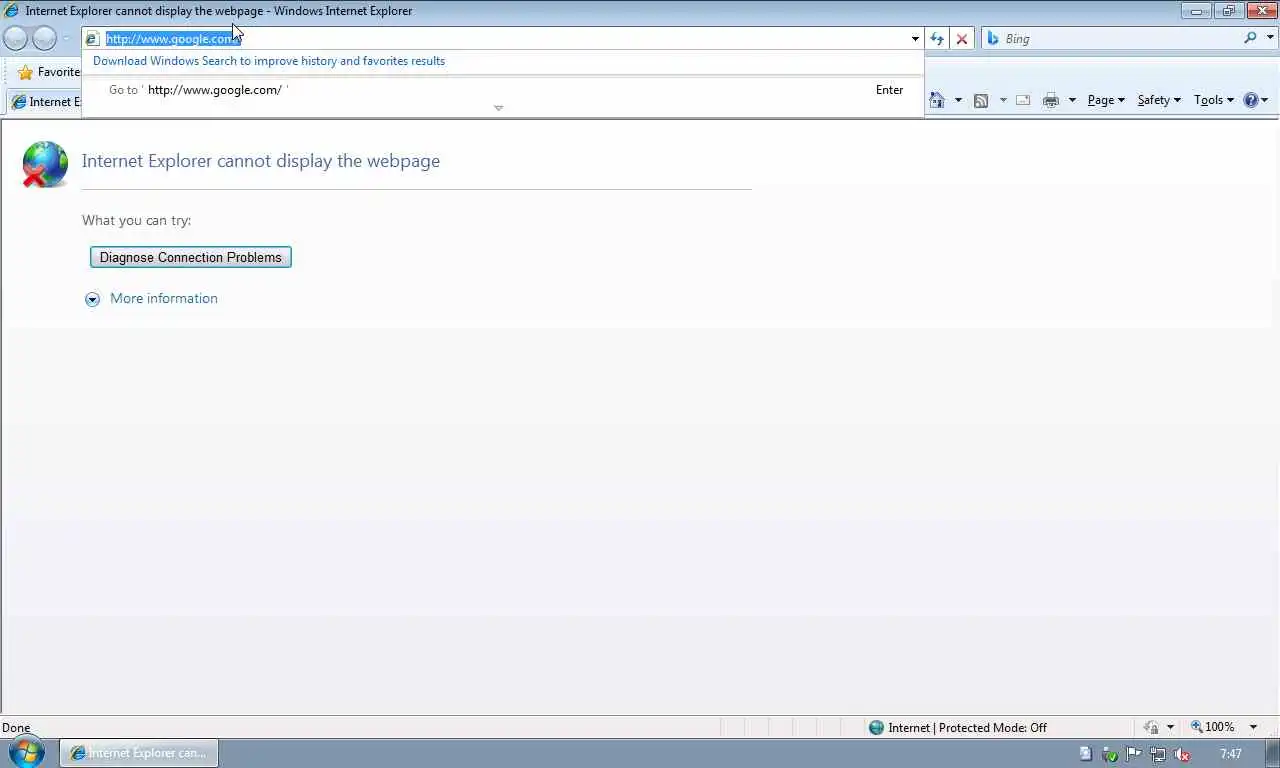The width and height of the screenshot is (1280, 768).
Task: Click the Diagnose Connection Problems button
Action: point(191,257)
